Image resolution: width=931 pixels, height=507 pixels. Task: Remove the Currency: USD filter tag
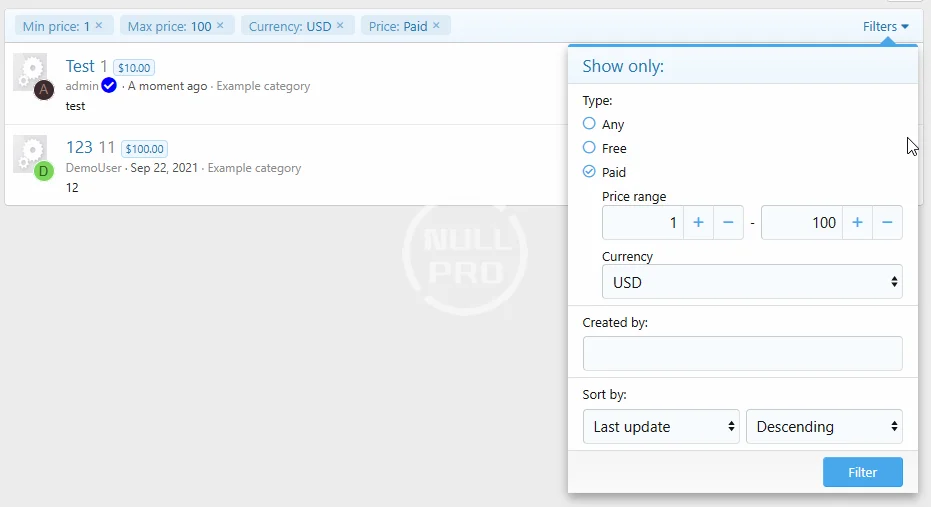tap(340, 26)
